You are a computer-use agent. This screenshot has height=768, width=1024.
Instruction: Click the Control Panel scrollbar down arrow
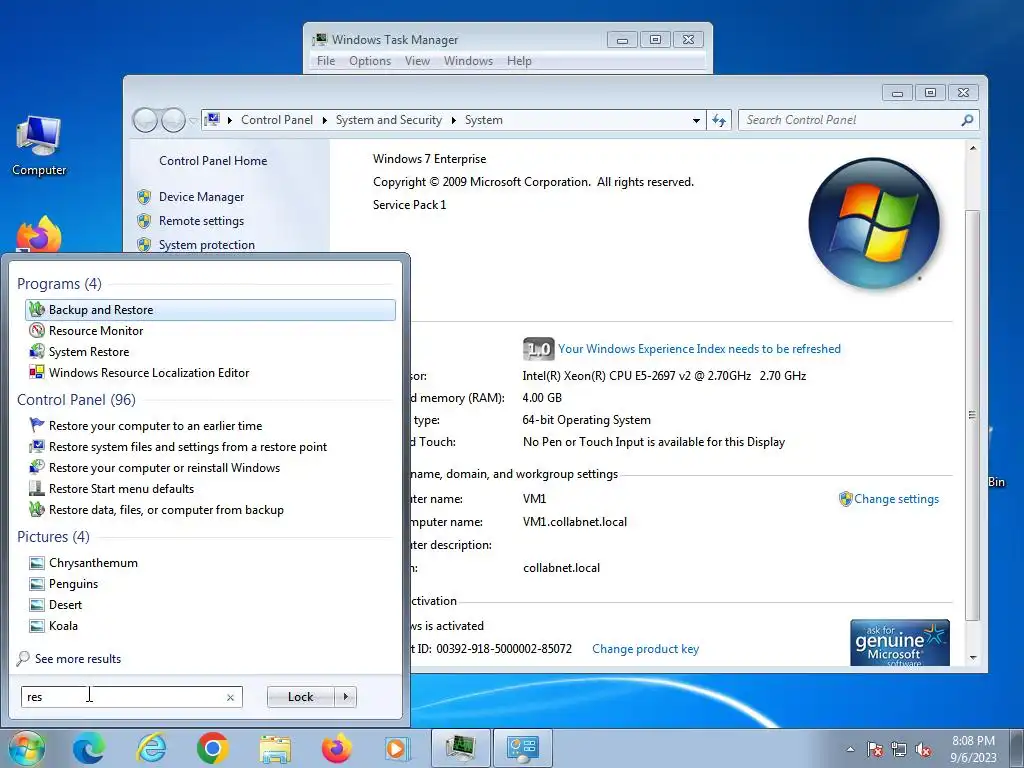[972, 658]
